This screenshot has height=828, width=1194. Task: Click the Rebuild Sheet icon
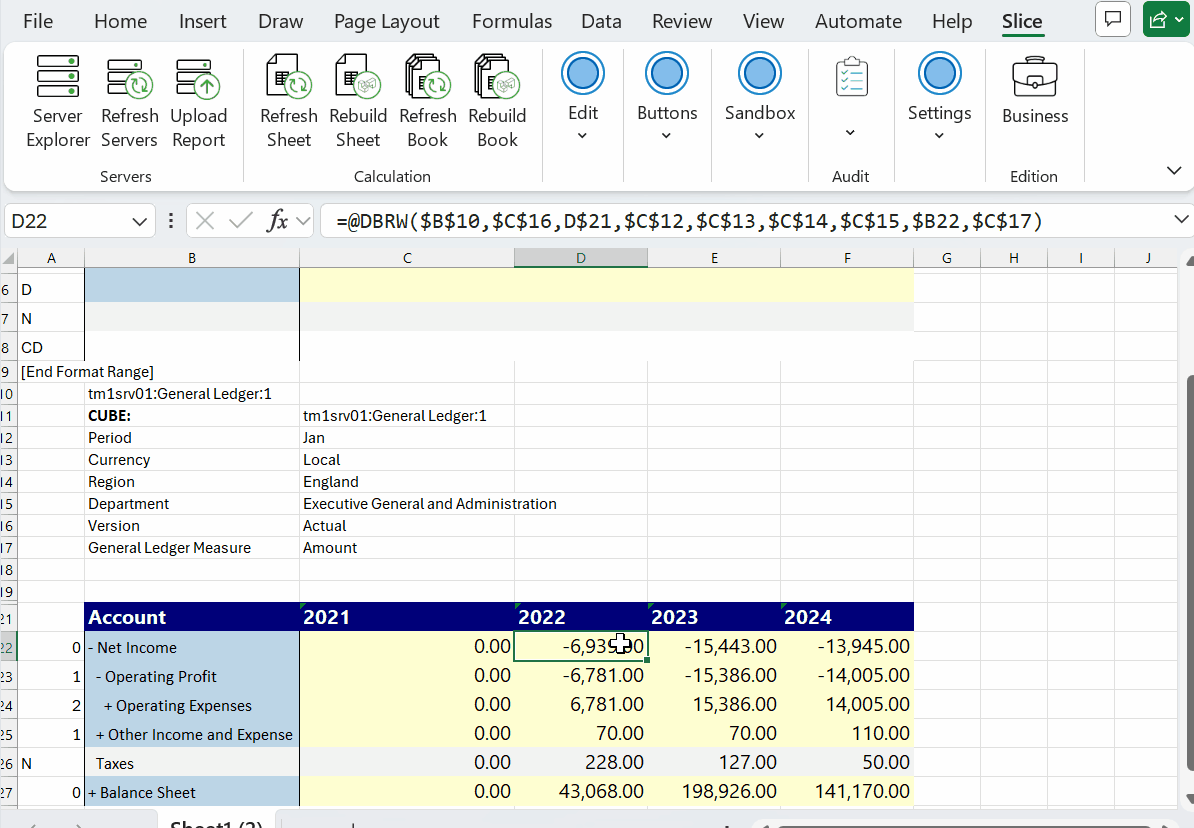click(x=358, y=102)
